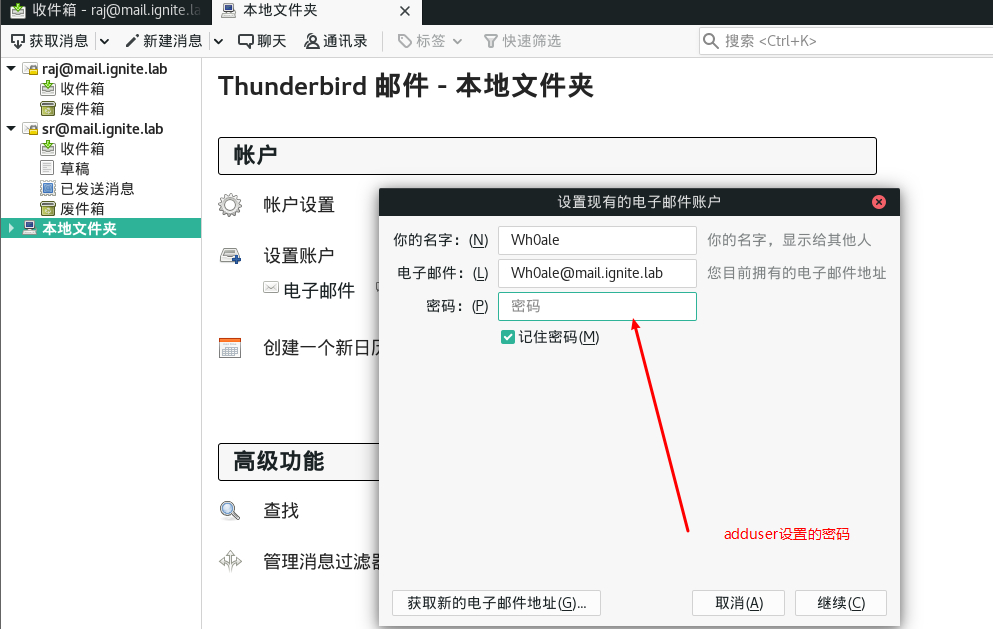The width and height of the screenshot is (993, 629).
Task: Collapse the raj@mail.ignite.lab account tree
Action: point(11,68)
